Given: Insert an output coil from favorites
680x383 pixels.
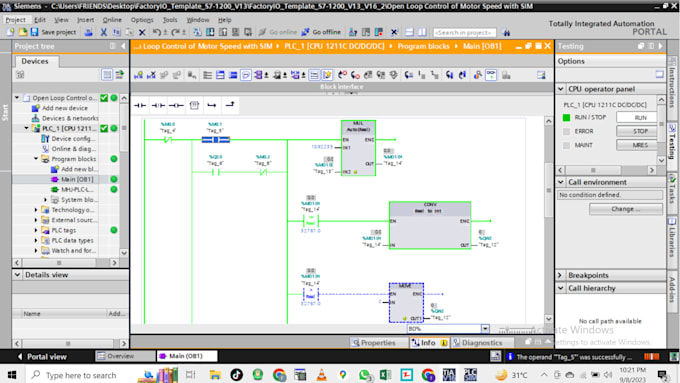Looking at the screenshot, I should coord(176,105).
